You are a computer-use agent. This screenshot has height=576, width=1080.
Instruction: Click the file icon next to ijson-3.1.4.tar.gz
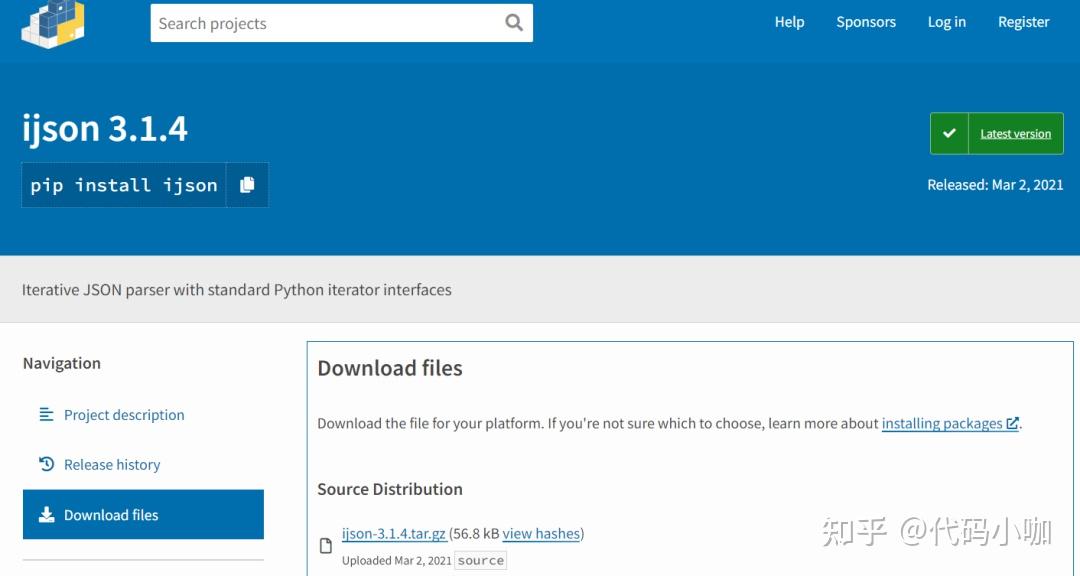(x=326, y=544)
